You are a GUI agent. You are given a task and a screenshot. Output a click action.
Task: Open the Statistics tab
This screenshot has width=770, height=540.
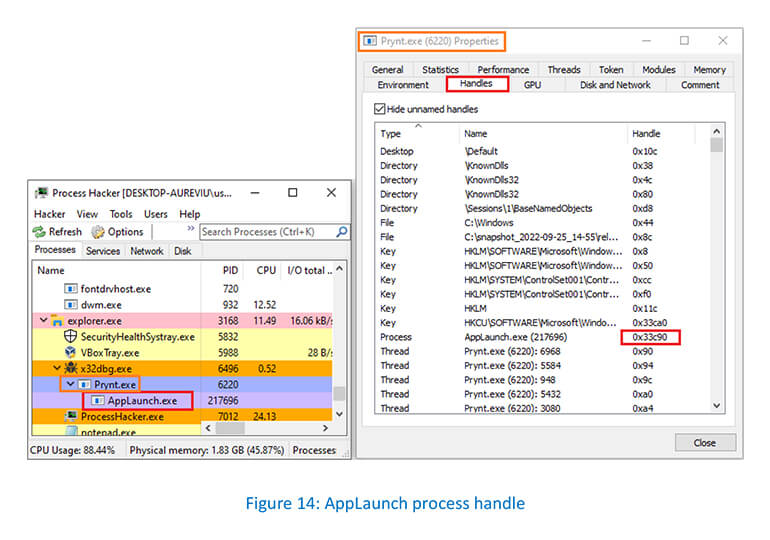tap(440, 70)
